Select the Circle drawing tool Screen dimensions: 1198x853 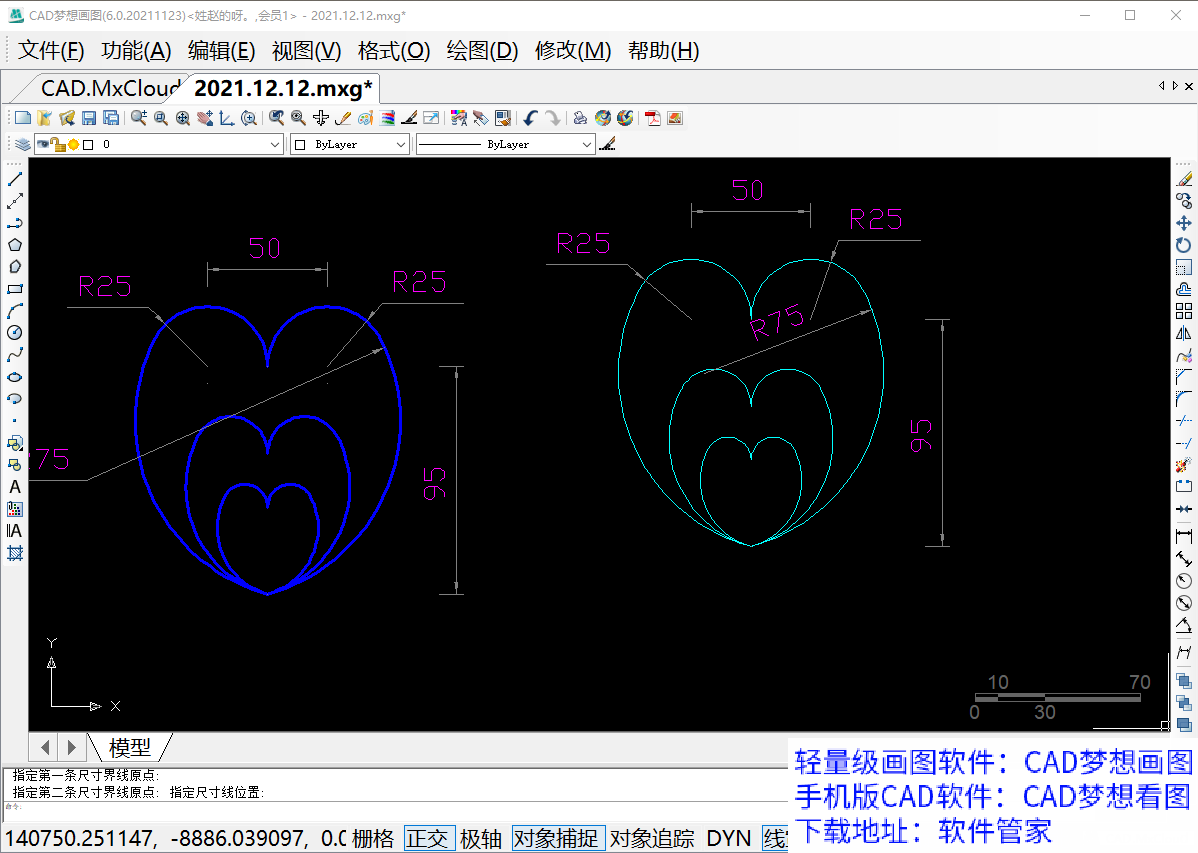(x=15, y=332)
